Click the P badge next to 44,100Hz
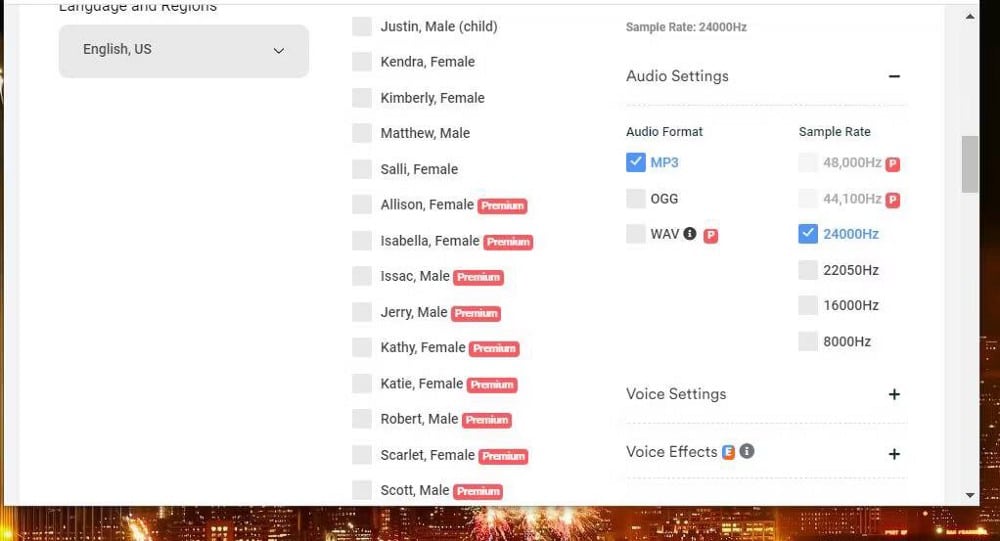The height and width of the screenshot is (541, 1000). point(893,200)
